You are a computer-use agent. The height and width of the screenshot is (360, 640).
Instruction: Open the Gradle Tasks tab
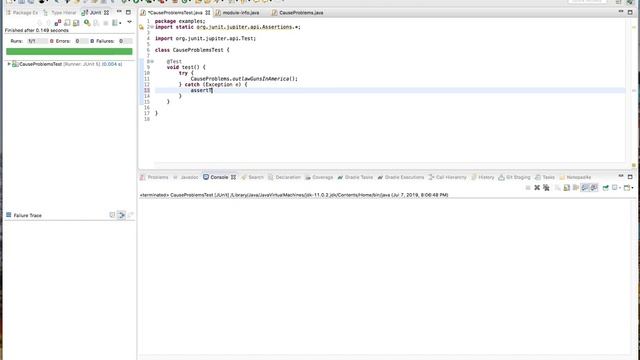pos(355,177)
